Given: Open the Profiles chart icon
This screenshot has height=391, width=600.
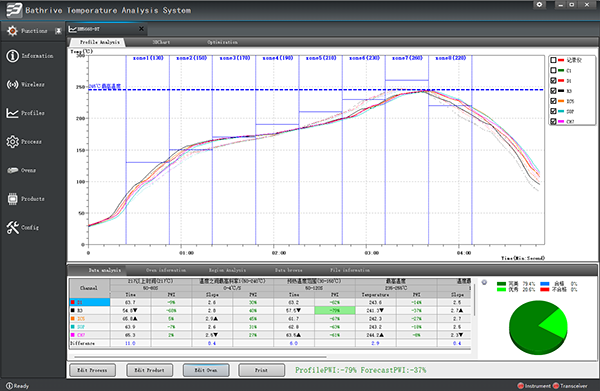Looking at the screenshot, I should [12, 113].
